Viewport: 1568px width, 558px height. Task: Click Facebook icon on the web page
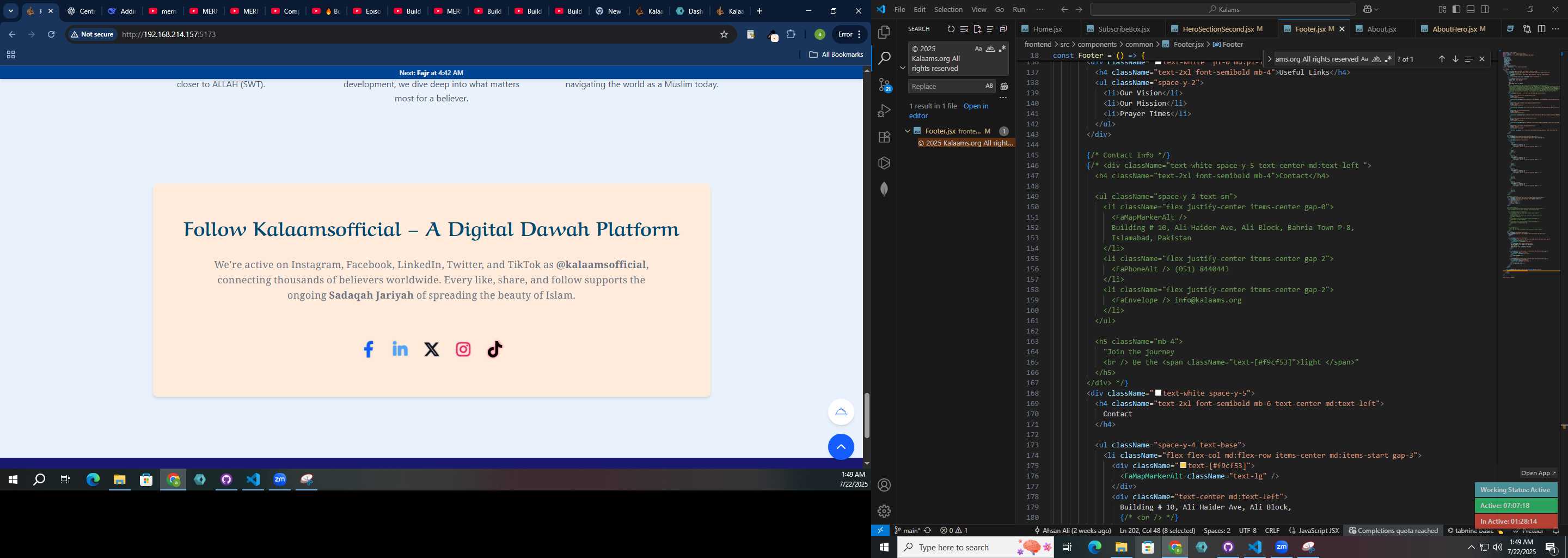368,349
